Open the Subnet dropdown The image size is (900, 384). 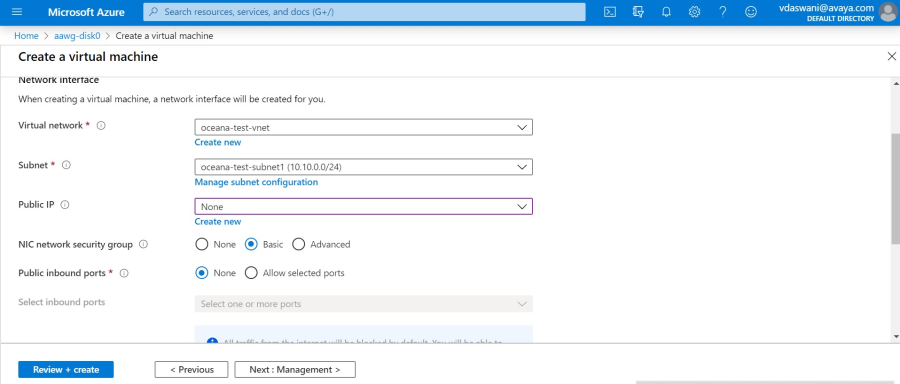(x=363, y=167)
